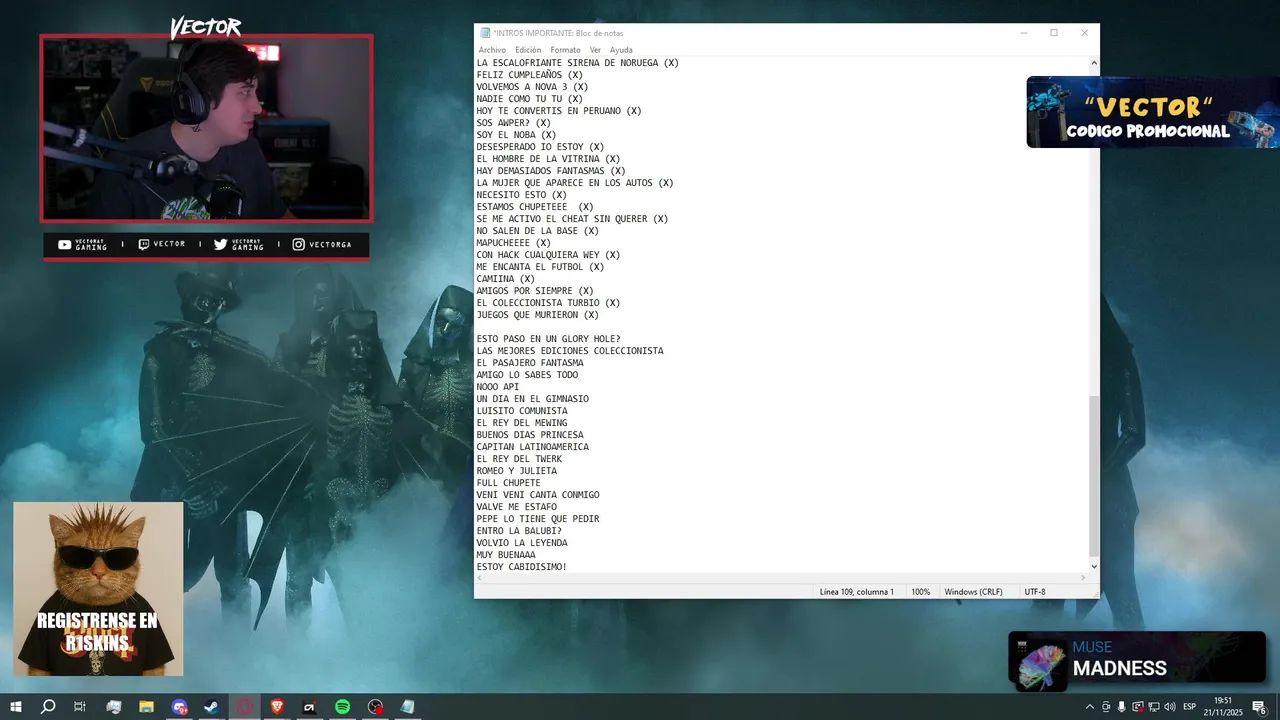This screenshot has height=720, width=1280.
Task: Click the line 'CAPITAN LATINOAMERICA'
Action: (x=533, y=447)
